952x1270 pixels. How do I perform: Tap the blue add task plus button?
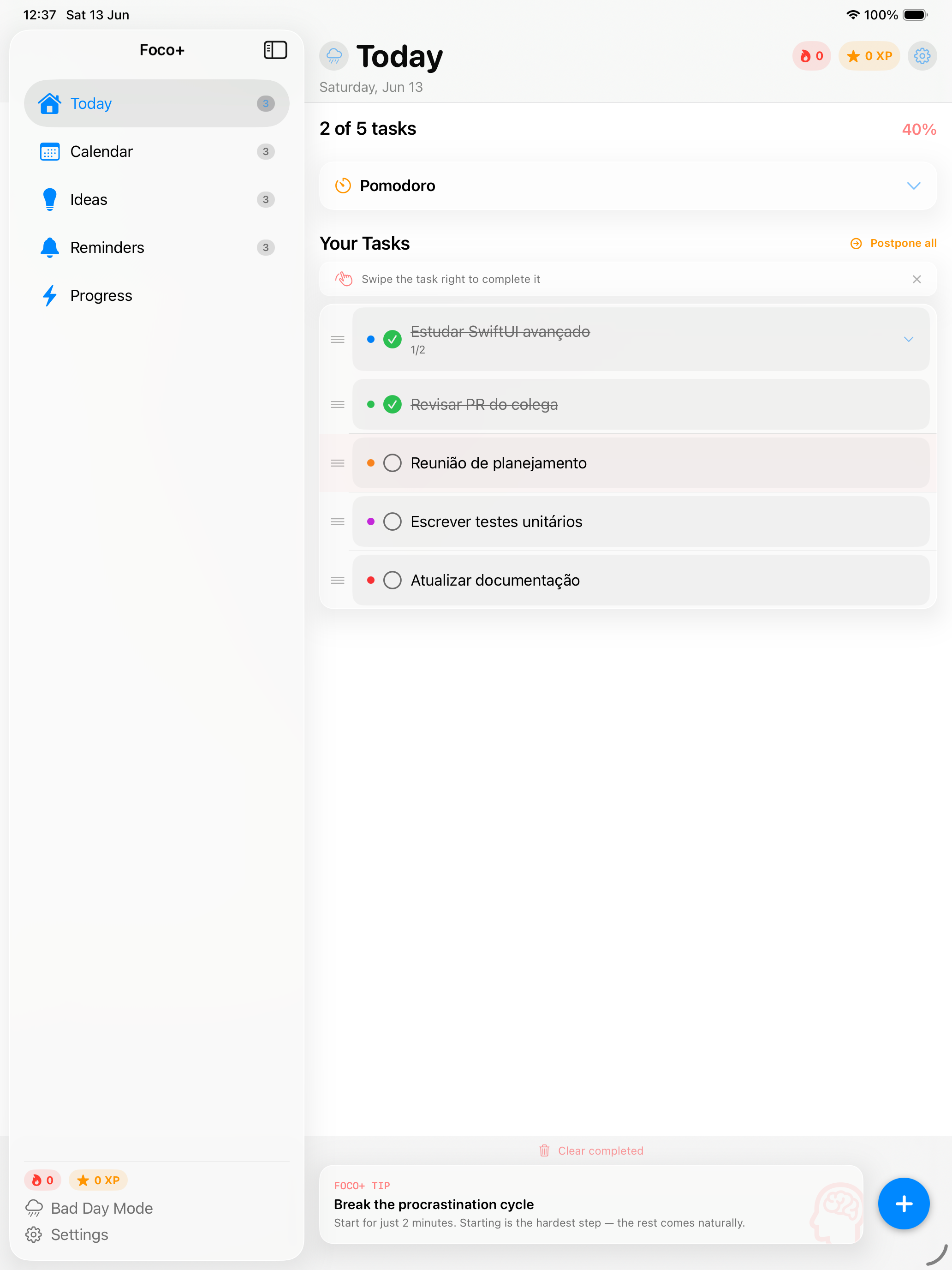coord(903,1204)
